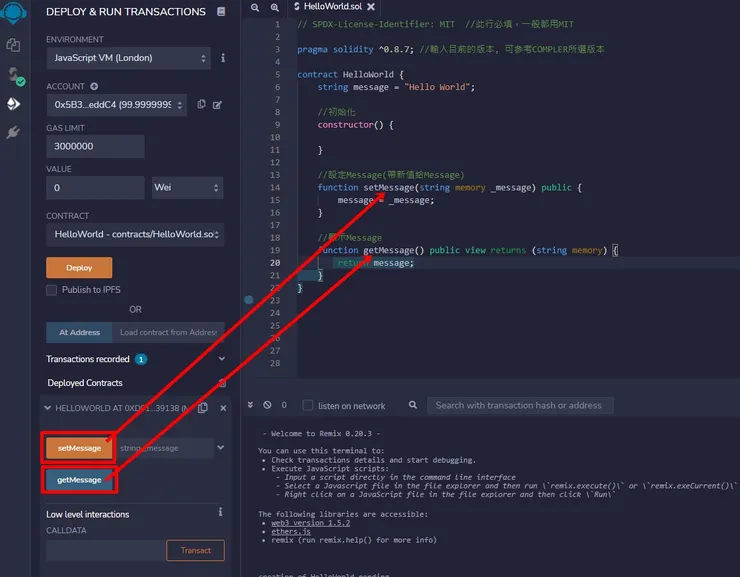Image resolution: width=740 pixels, height=577 pixels.
Task: Click line number 20 in the gutter
Action: (x=275, y=263)
